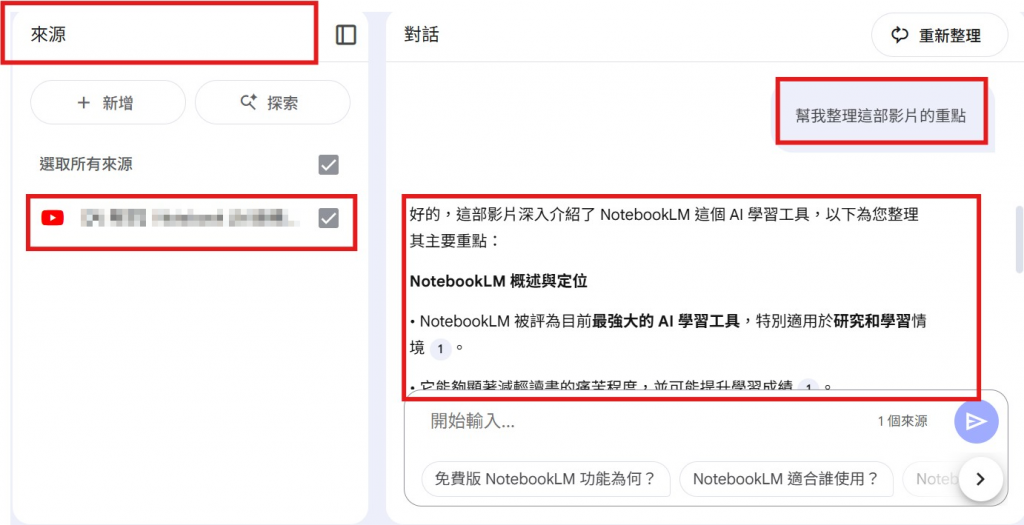Click the YouTube source icon
The image size is (1024, 525).
tap(52, 218)
